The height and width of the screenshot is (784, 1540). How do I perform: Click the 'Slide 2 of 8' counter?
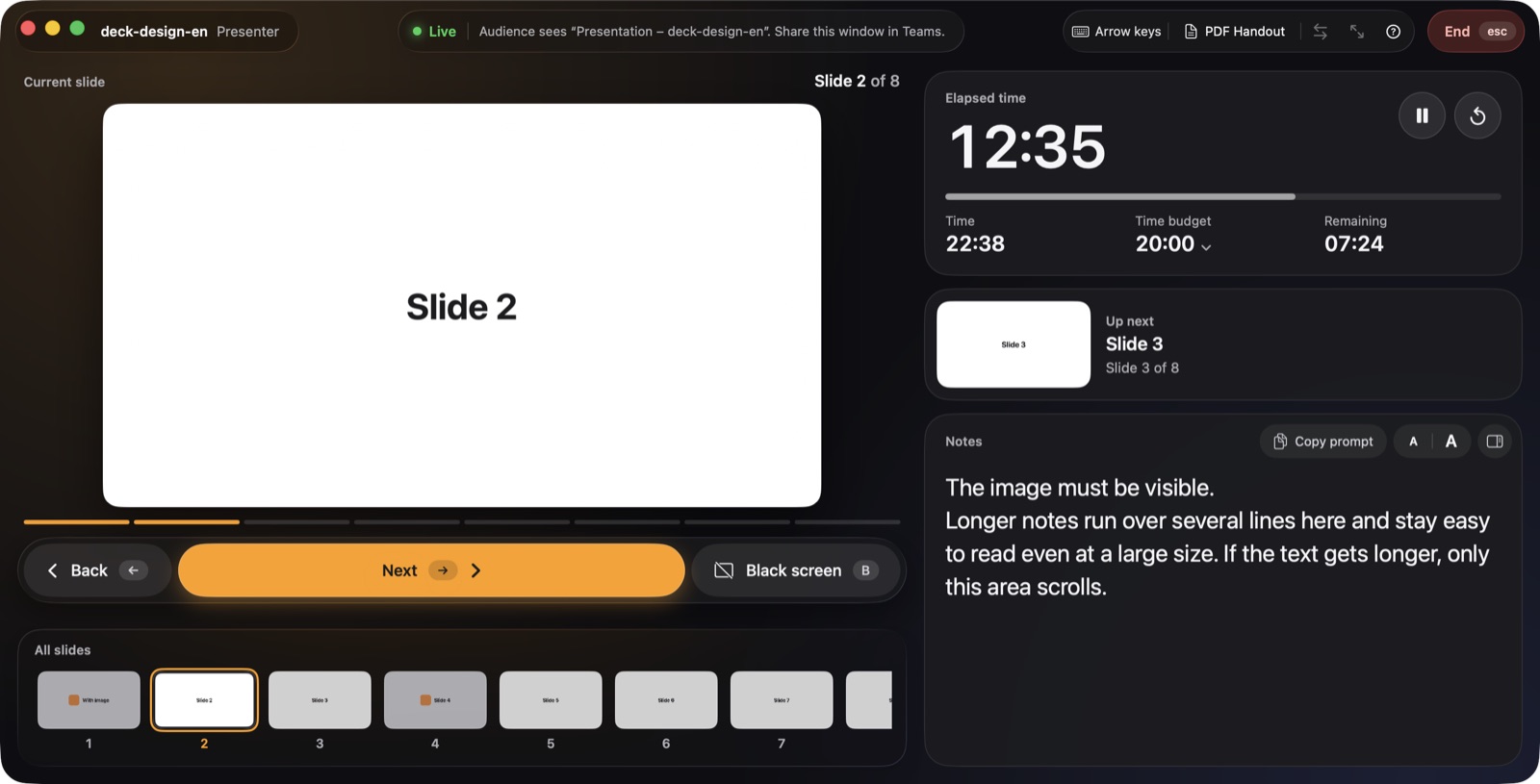857,81
